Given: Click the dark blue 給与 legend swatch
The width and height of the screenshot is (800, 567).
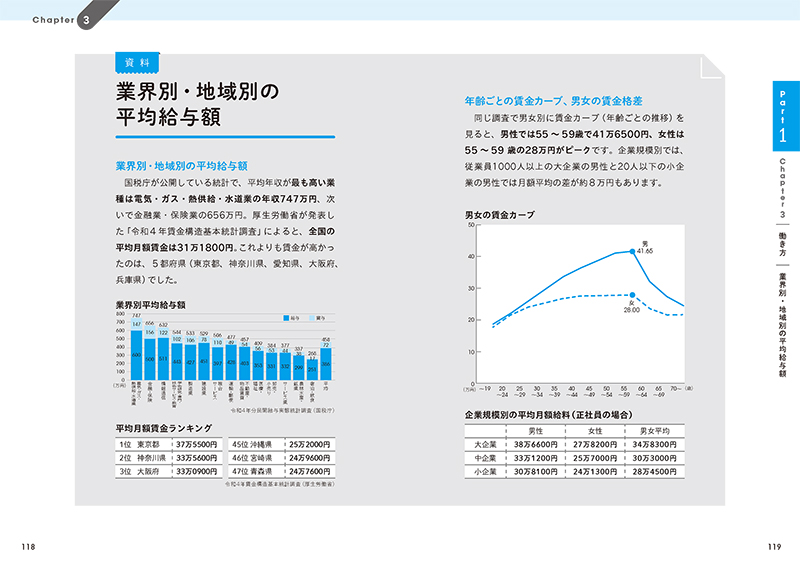Looking at the screenshot, I should 285,318.
